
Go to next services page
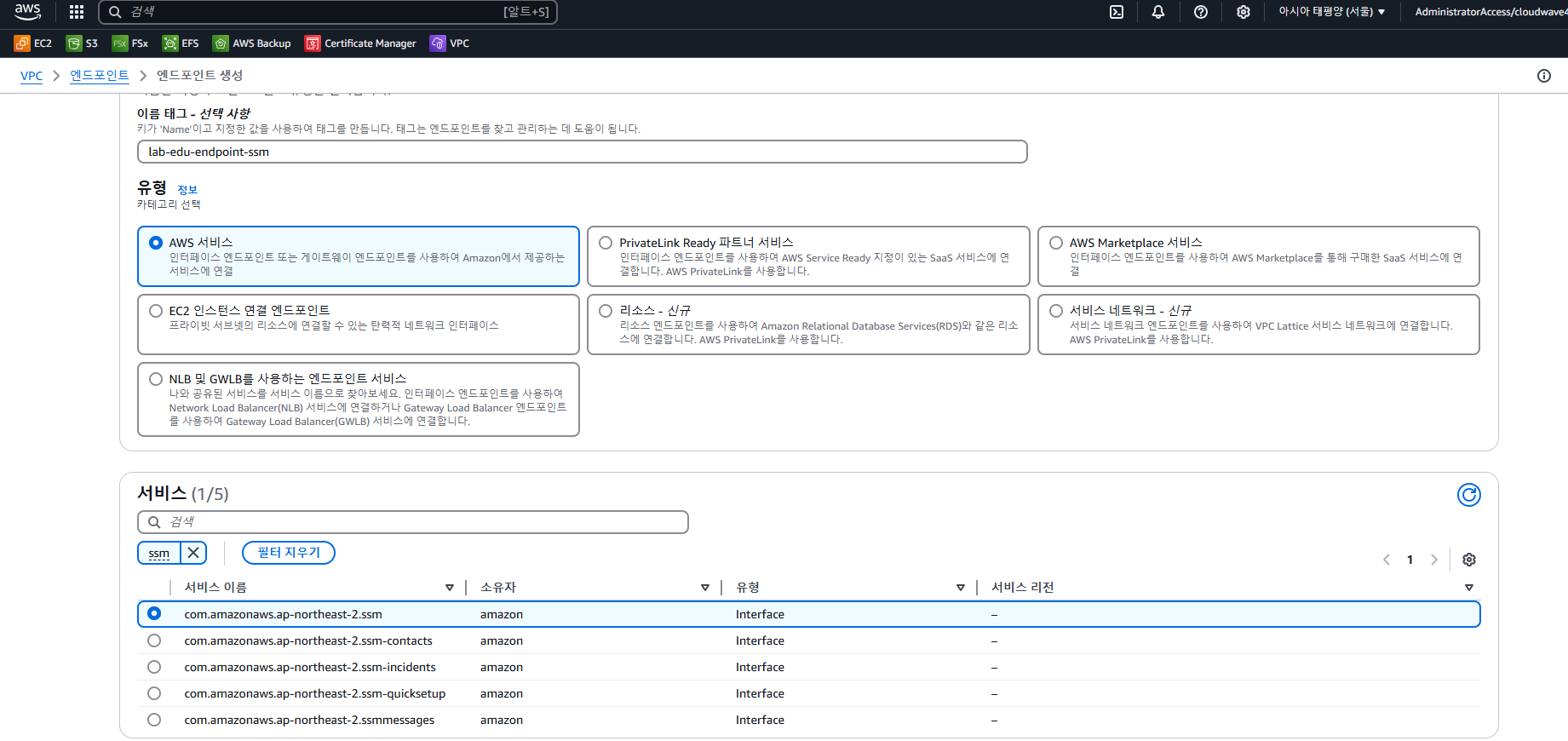(1434, 560)
